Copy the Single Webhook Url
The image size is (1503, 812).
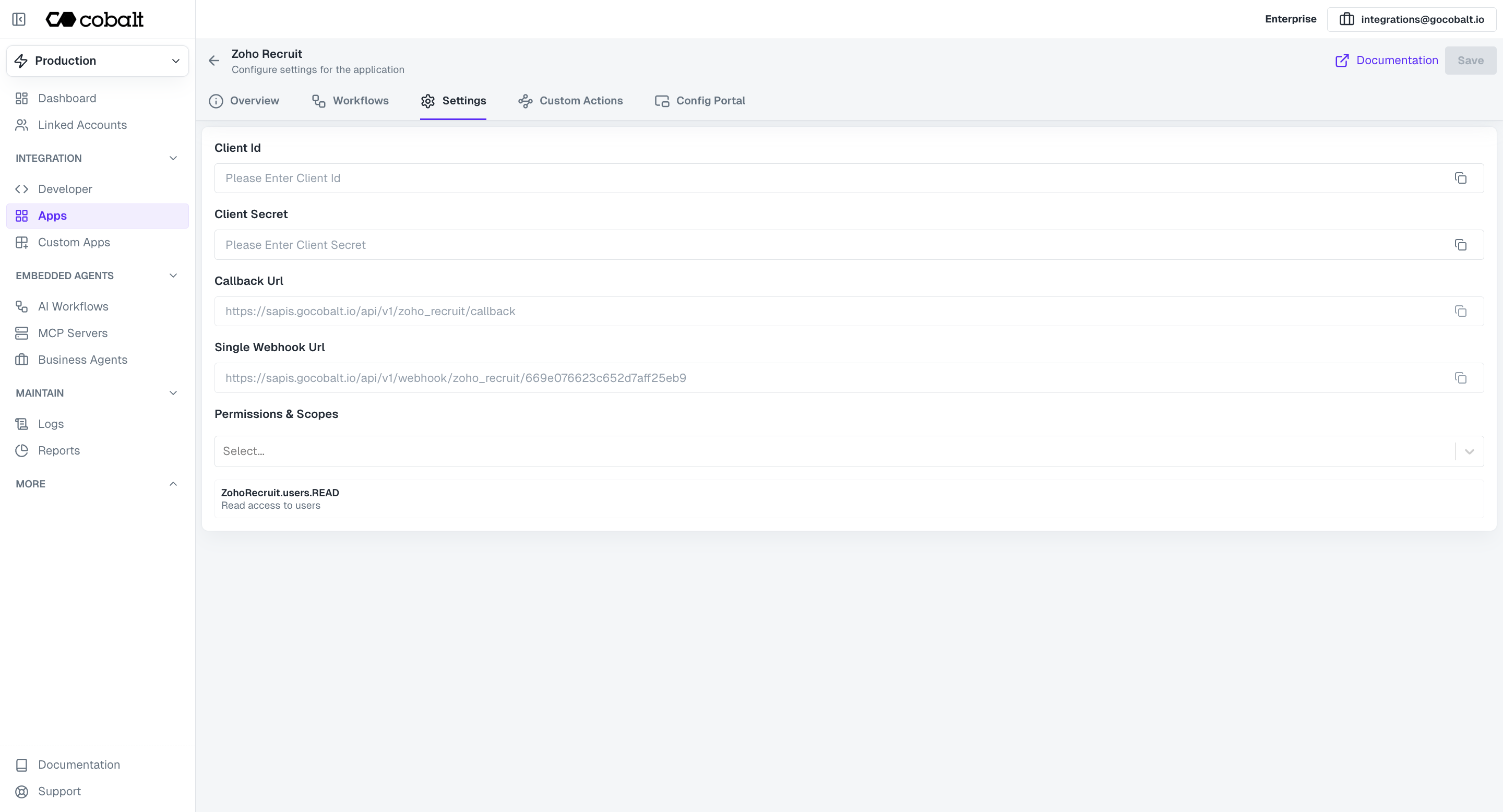(x=1460, y=378)
